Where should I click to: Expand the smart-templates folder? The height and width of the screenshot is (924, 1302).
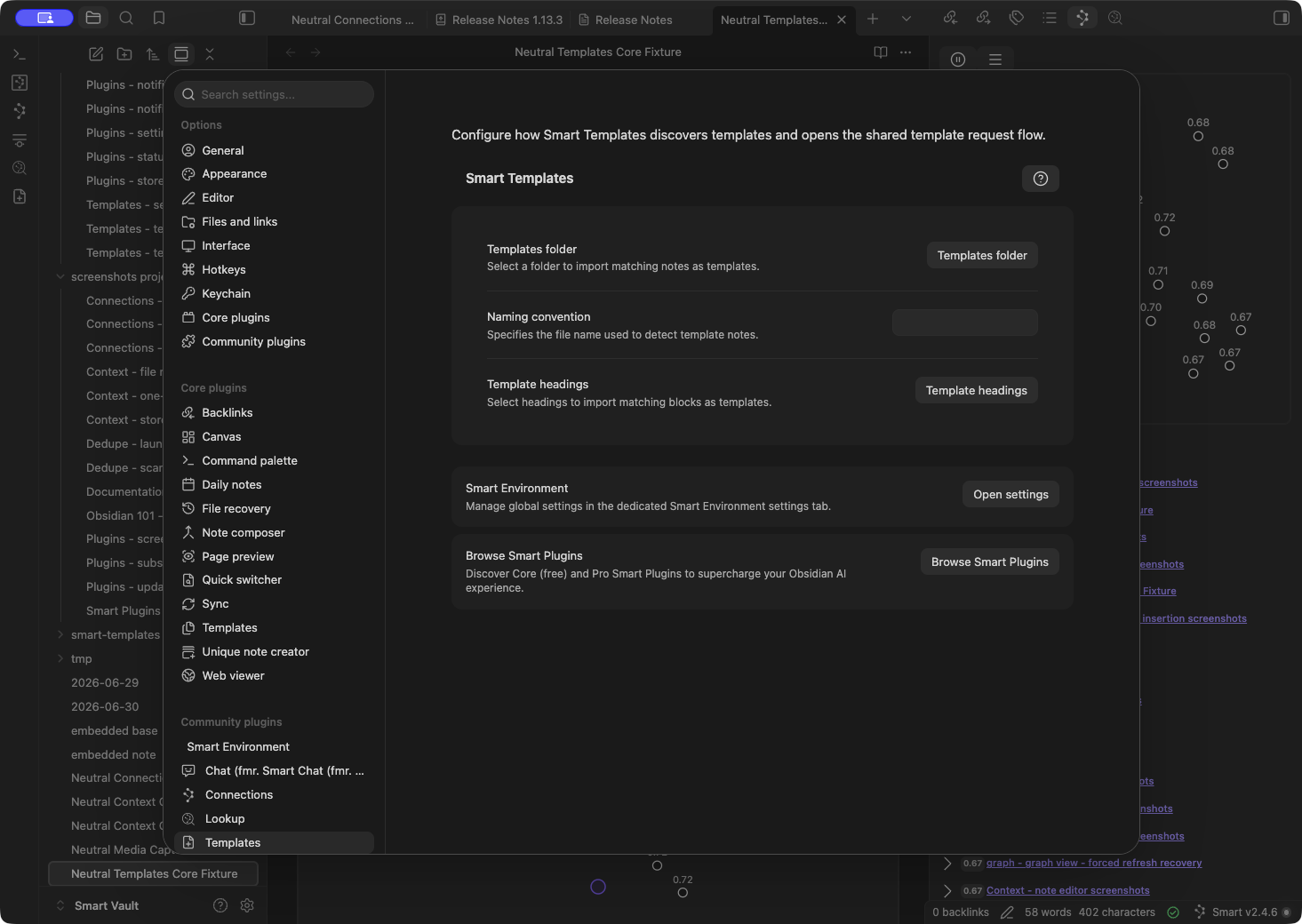click(60, 634)
